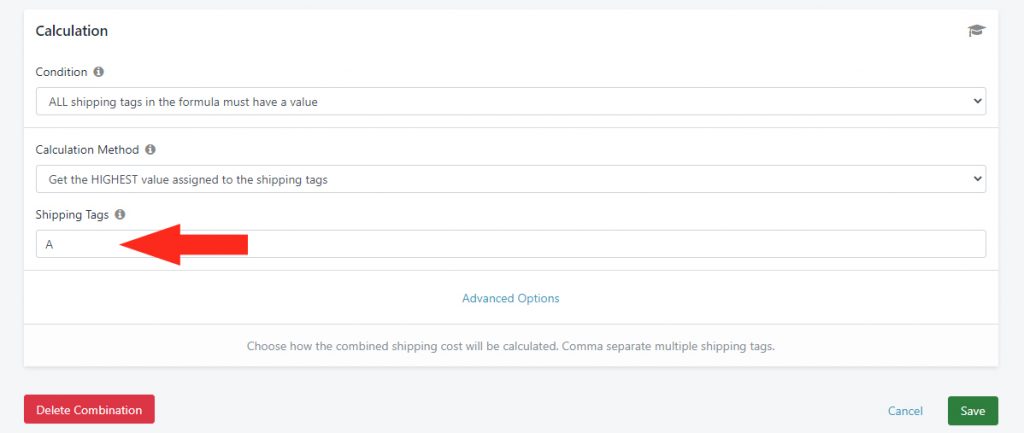The image size is (1024, 433).
Task: Click the red Delete Combination button
Action: point(89,409)
